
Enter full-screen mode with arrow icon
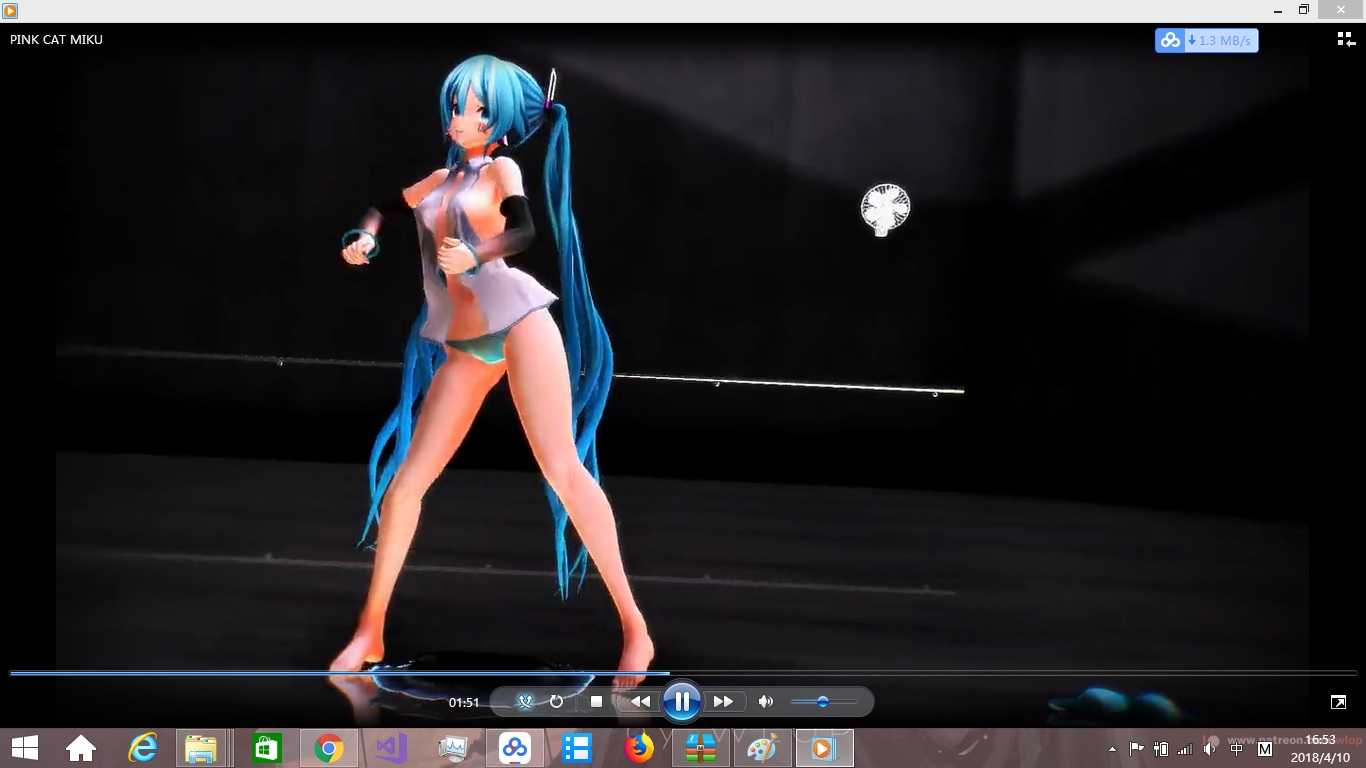coord(1338,702)
